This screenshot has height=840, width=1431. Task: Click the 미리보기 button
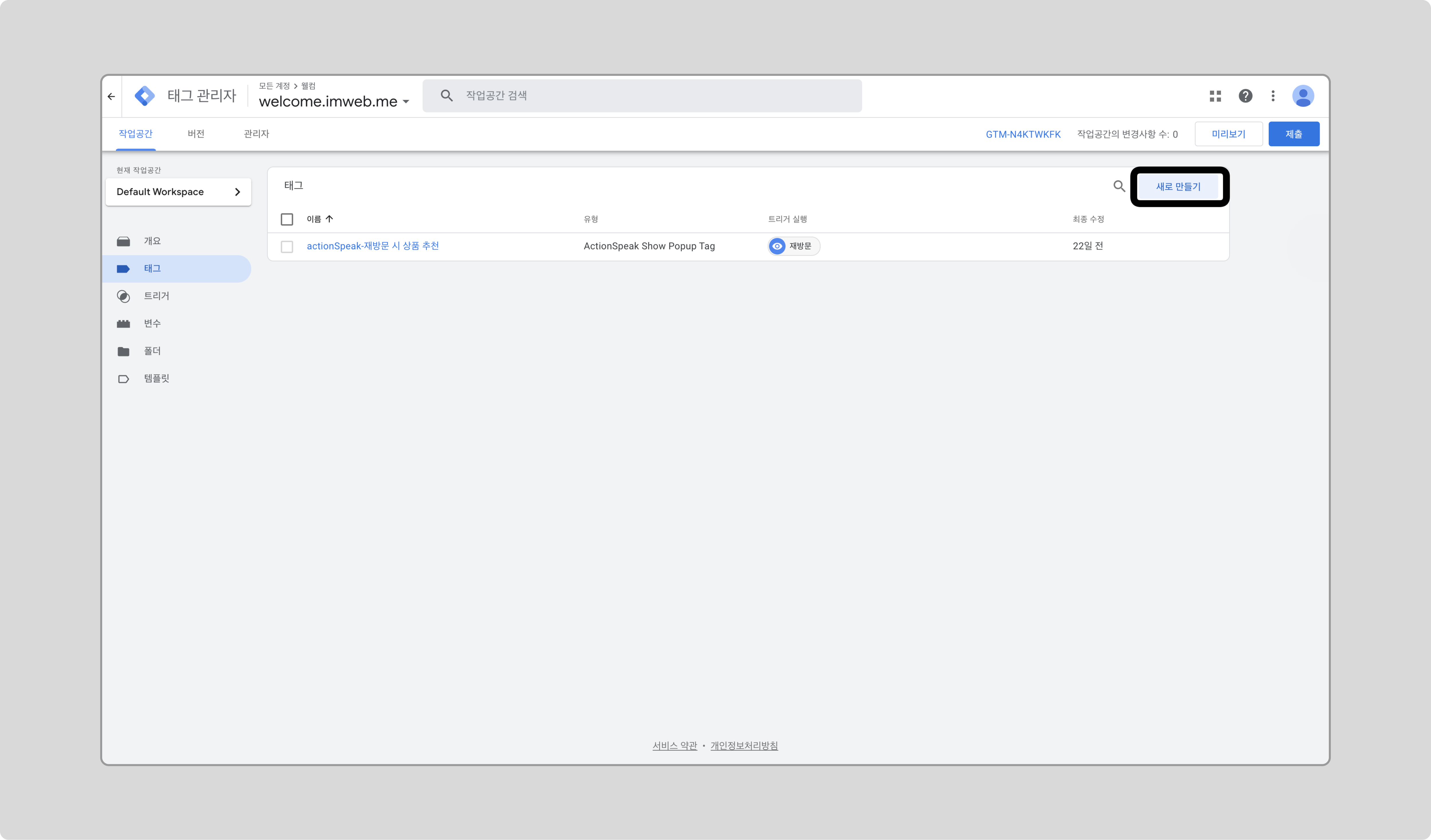(x=1229, y=134)
